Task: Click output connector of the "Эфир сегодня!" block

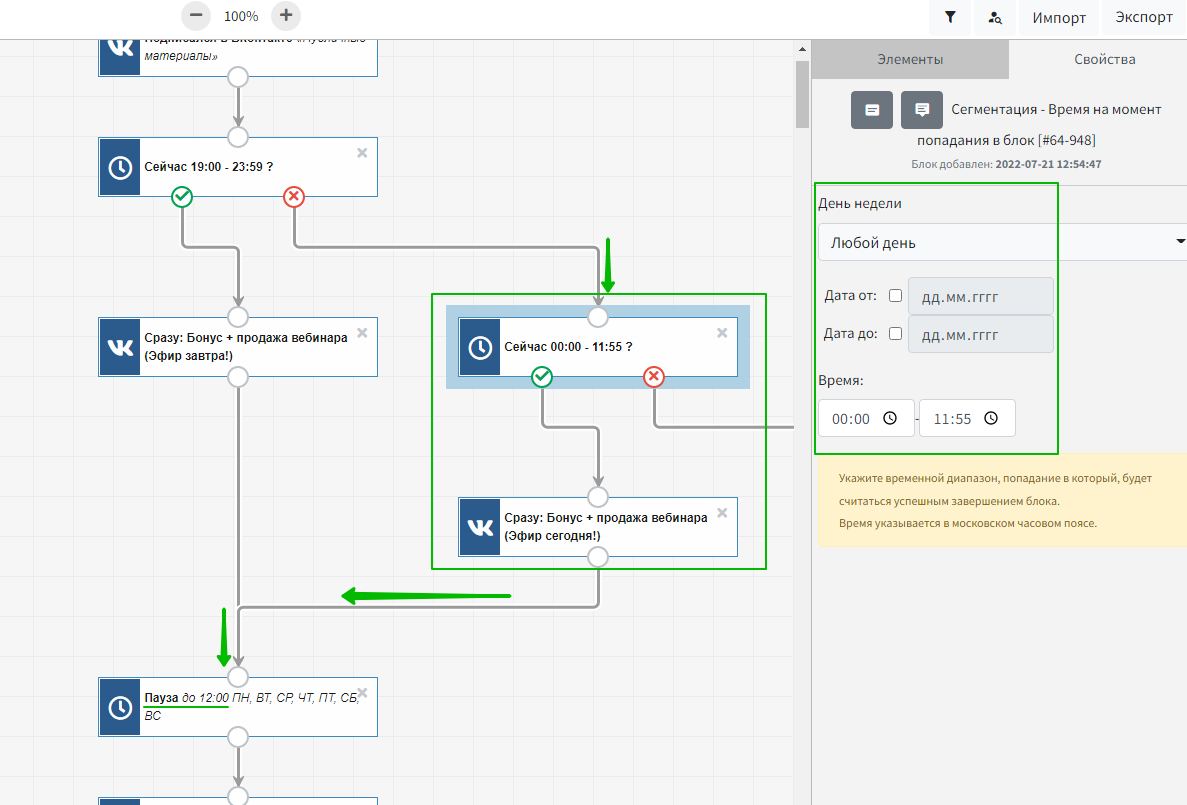Action: click(x=598, y=557)
